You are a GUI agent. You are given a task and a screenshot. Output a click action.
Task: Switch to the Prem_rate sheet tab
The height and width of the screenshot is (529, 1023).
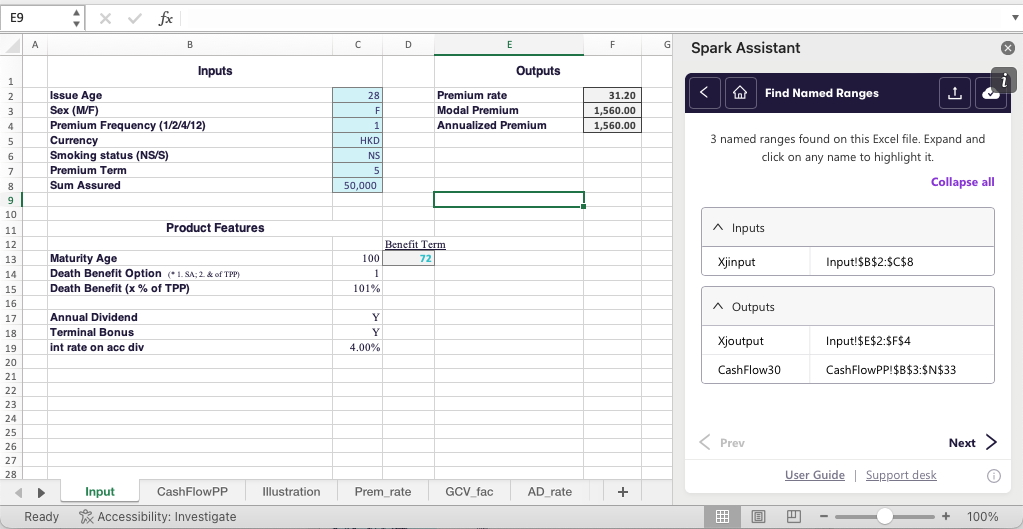click(383, 492)
